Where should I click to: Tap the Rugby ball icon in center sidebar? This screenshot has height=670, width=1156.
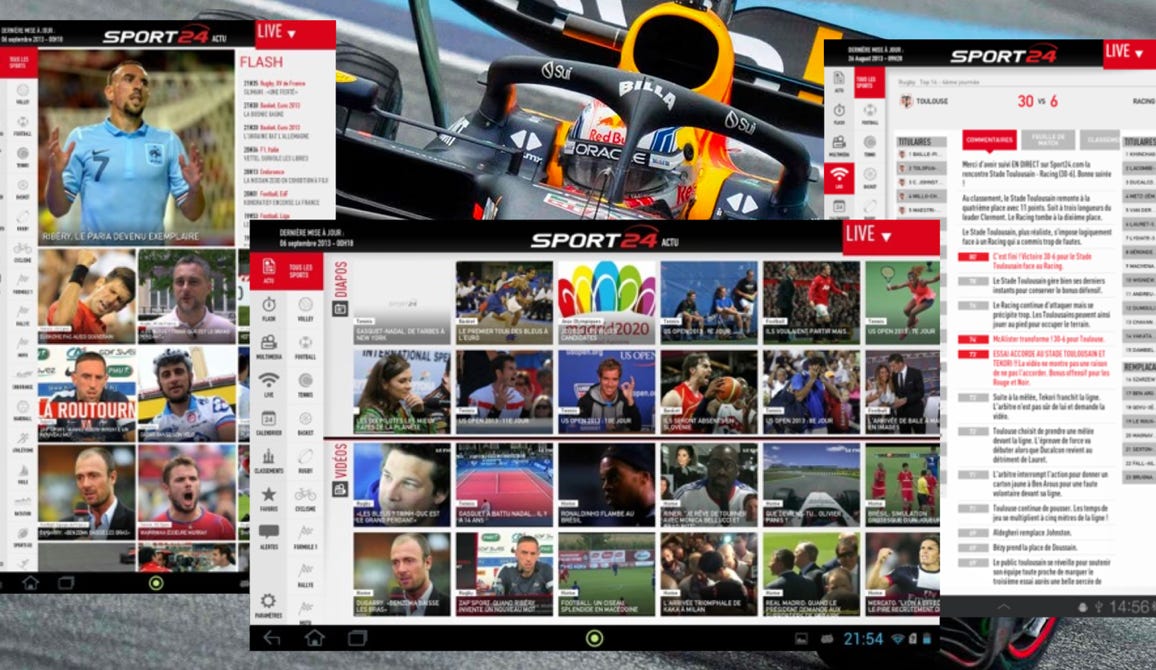pos(305,459)
